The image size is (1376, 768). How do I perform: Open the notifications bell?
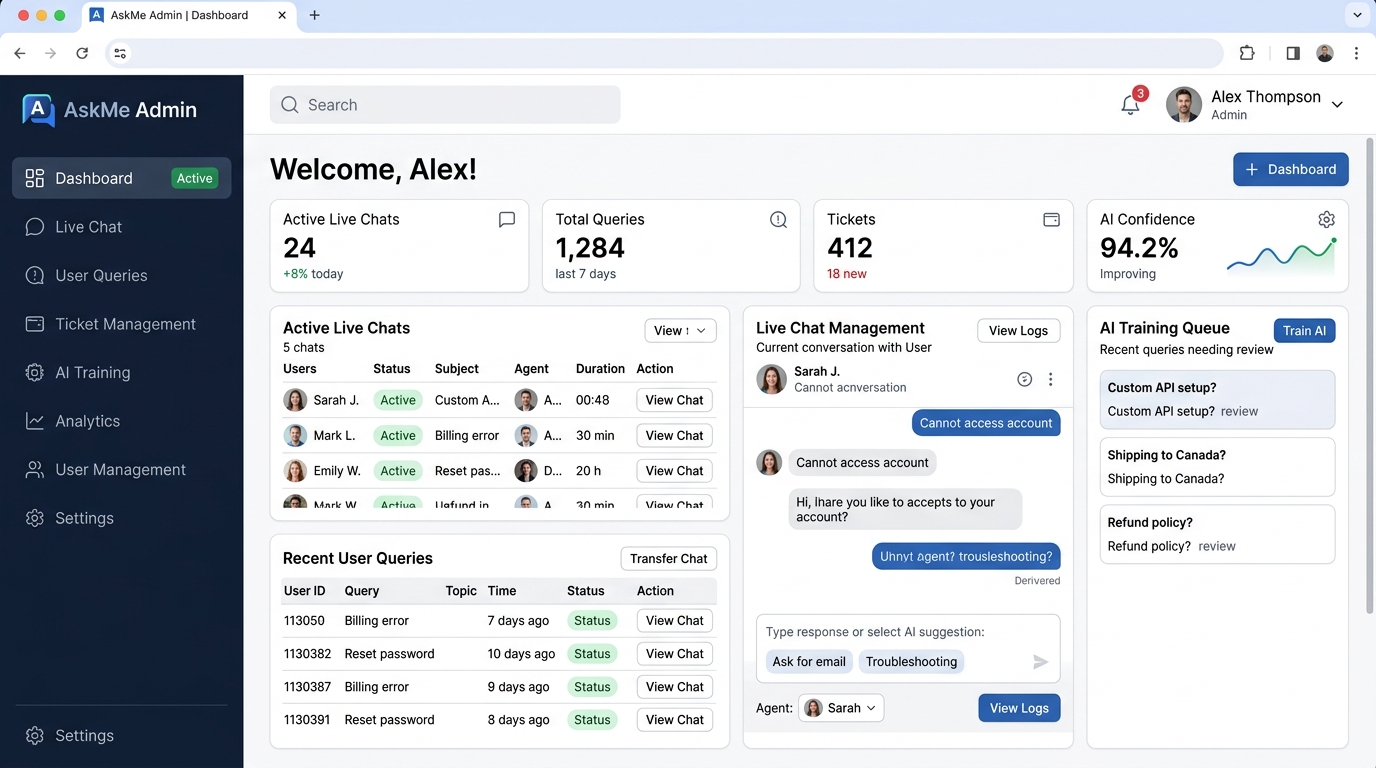[x=1130, y=104]
